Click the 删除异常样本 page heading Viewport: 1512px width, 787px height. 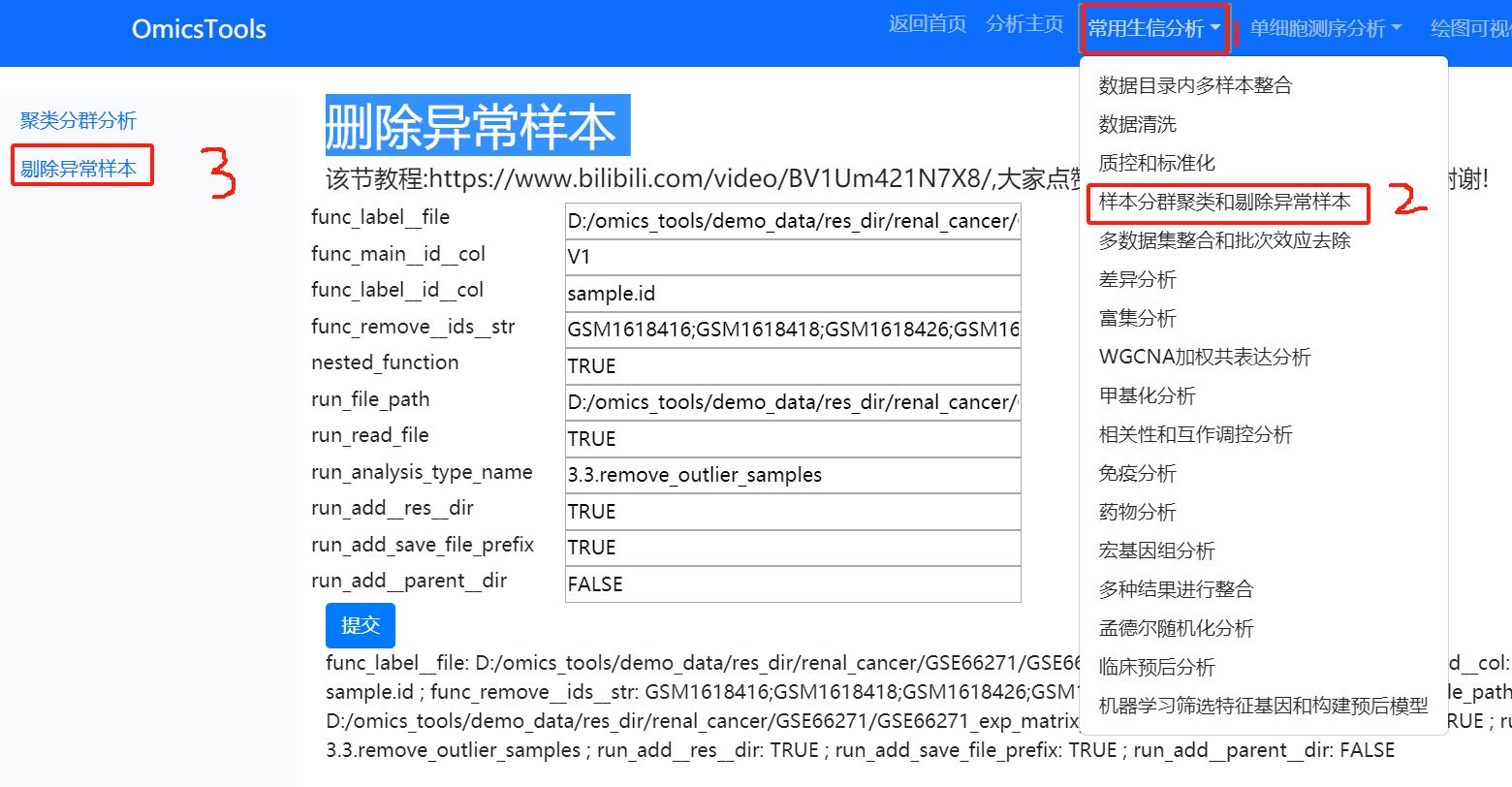click(478, 125)
